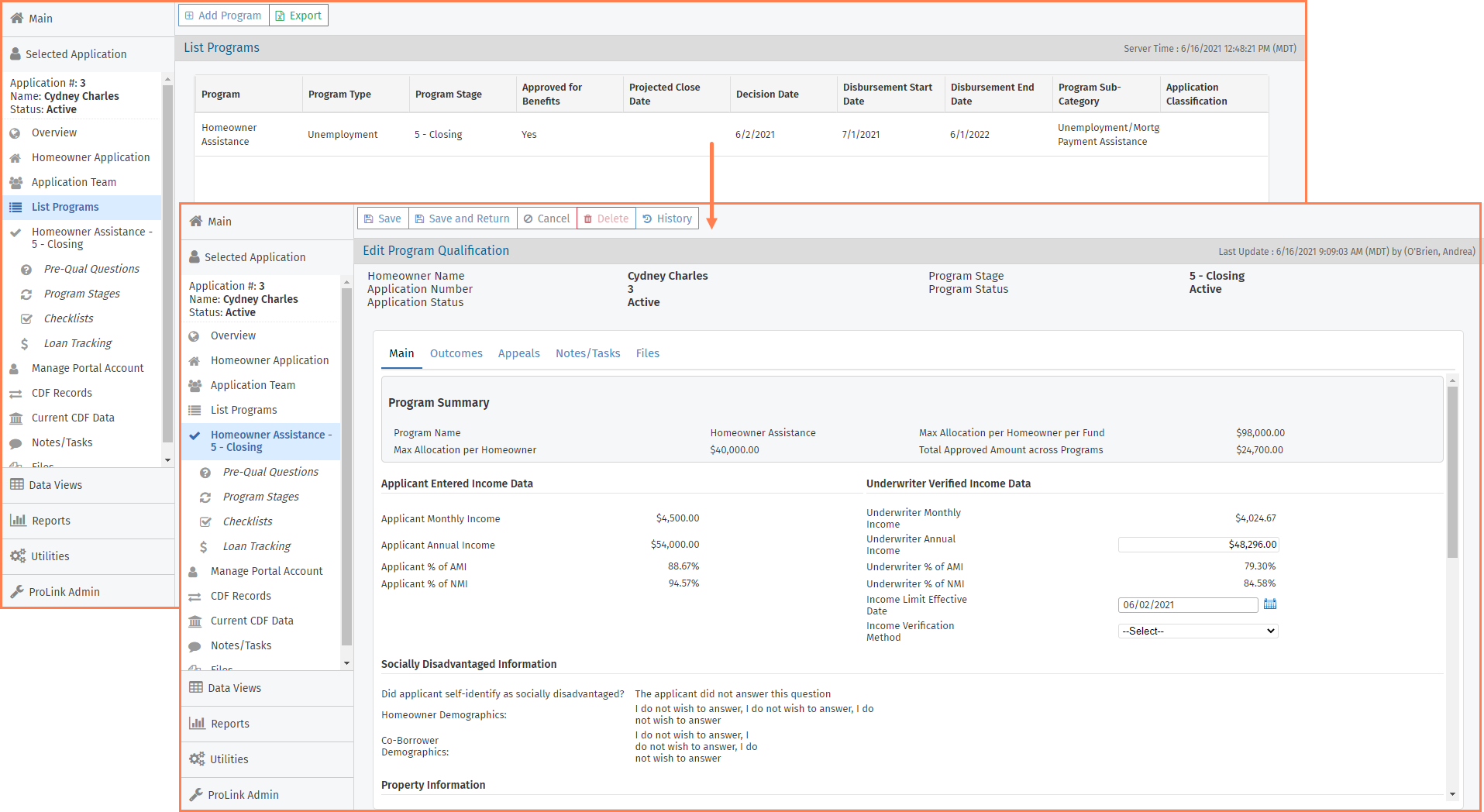This screenshot has height=812, width=1484.
Task: Expand Data Views in the lower sidebar
Action: click(234, 688)
